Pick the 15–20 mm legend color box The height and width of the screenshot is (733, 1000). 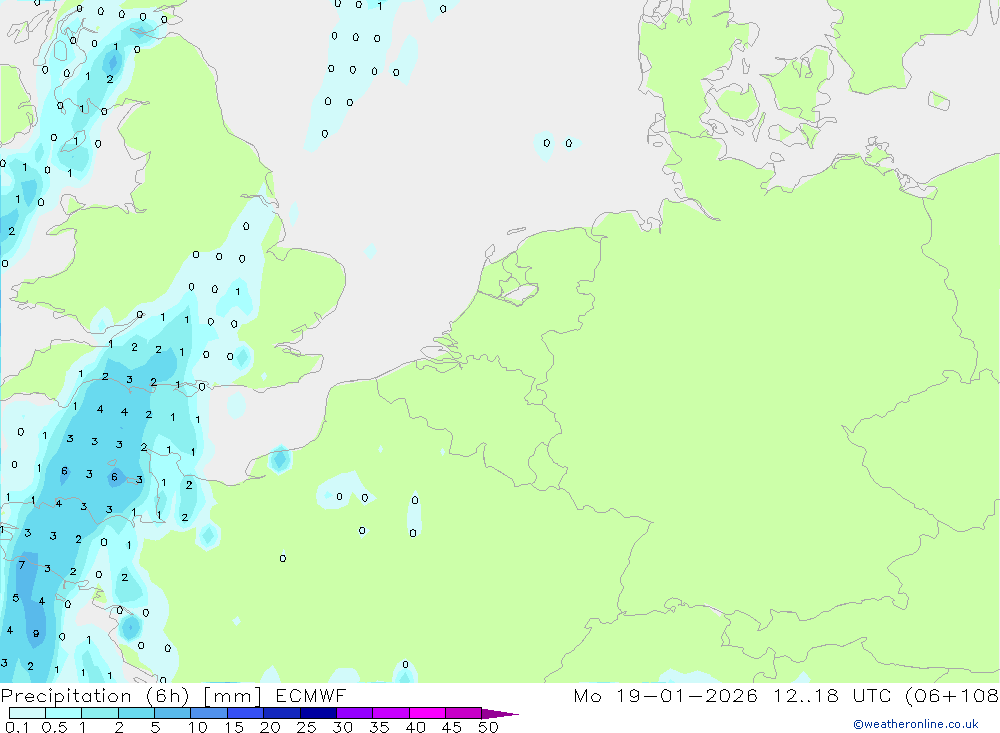pos(246,713)
